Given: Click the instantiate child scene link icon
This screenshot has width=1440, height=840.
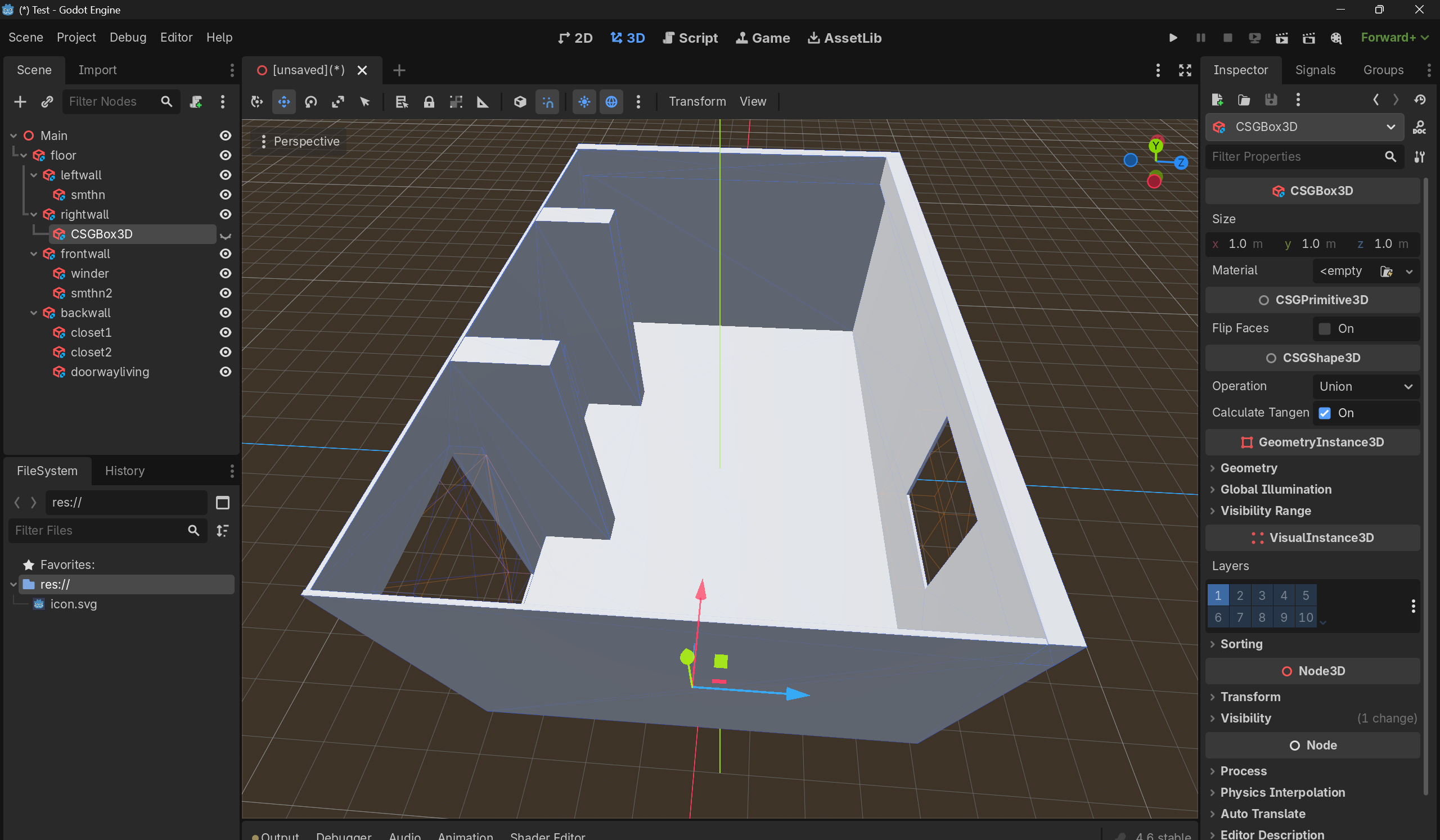Looking at the screenshot, I should point(47,102).
